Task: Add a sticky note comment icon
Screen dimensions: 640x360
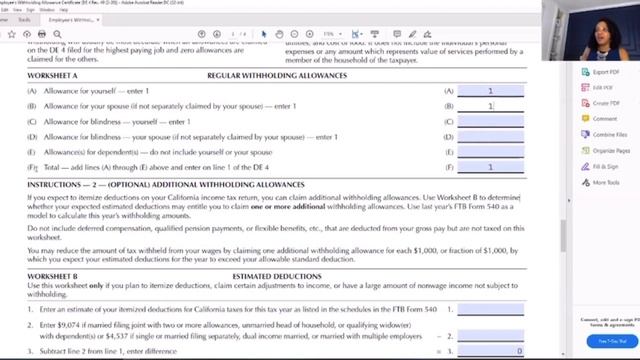Action: click(x=397, y=34)
